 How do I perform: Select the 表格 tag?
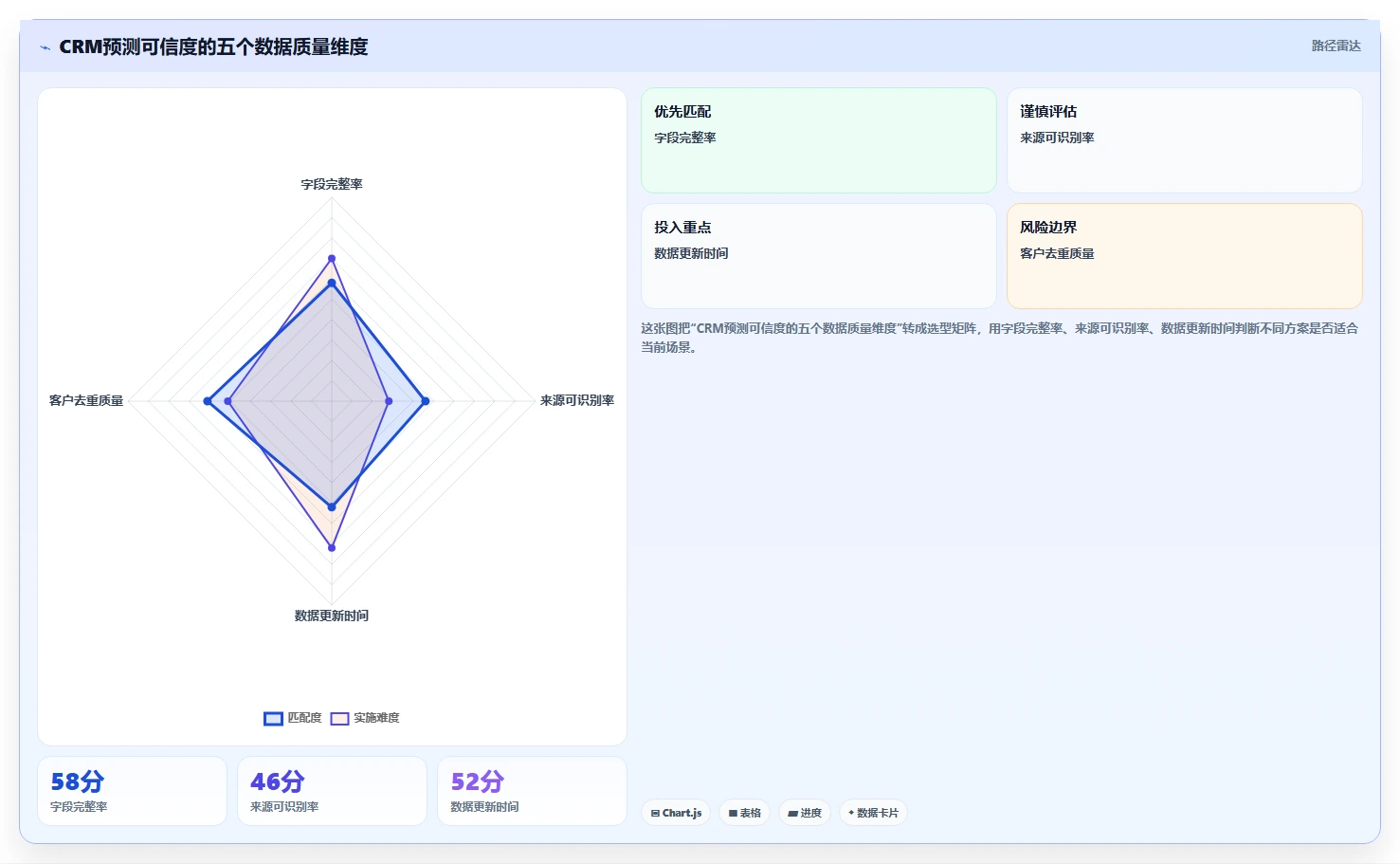744,813
